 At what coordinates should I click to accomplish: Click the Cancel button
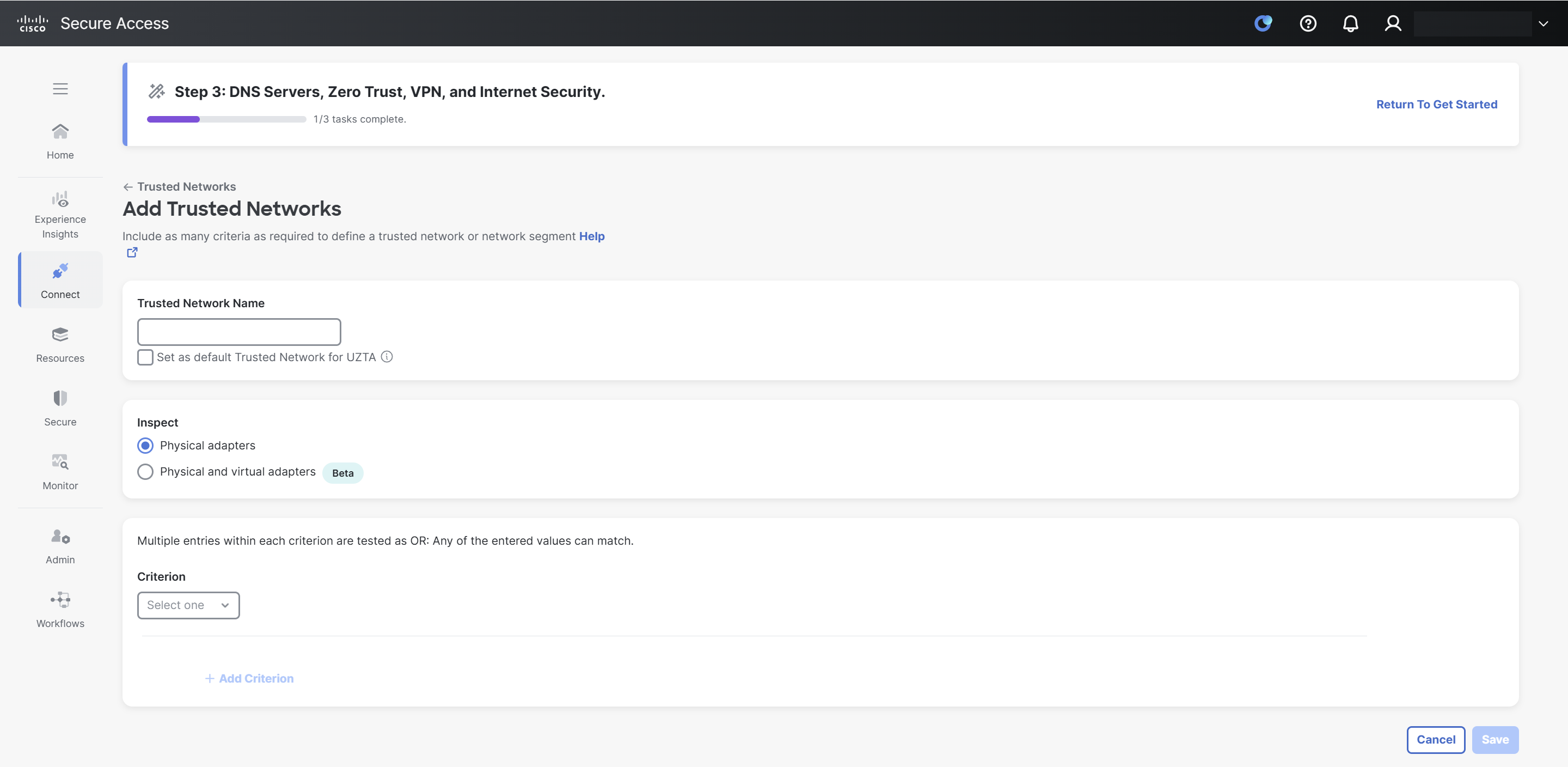1436,740
